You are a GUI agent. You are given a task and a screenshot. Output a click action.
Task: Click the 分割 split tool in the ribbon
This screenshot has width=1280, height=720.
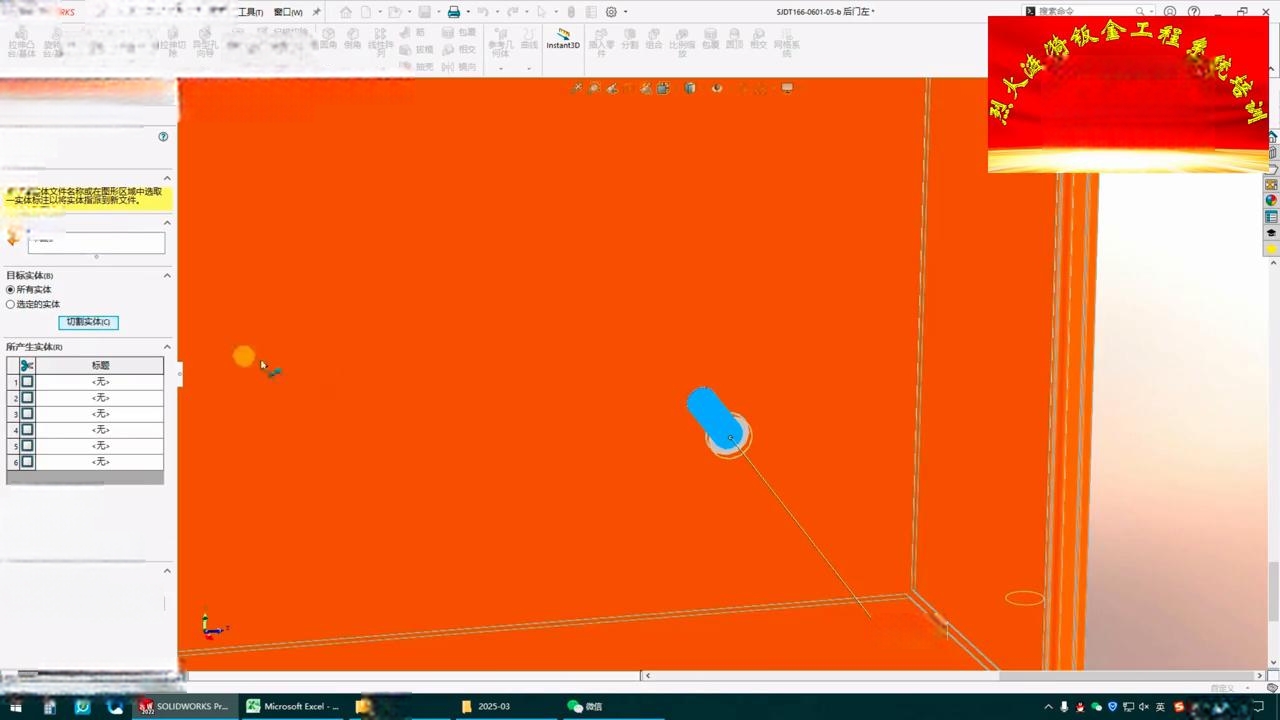[x=629, y=40]
